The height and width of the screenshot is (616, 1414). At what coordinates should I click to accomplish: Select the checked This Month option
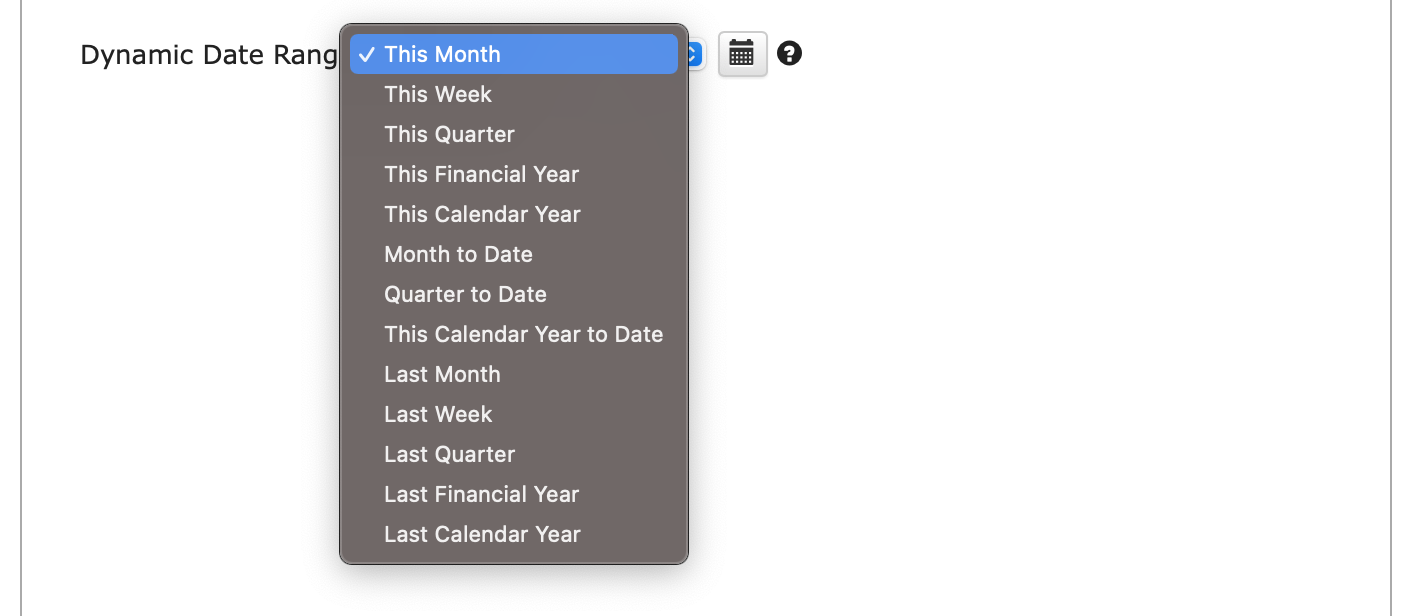coord(514,54)
